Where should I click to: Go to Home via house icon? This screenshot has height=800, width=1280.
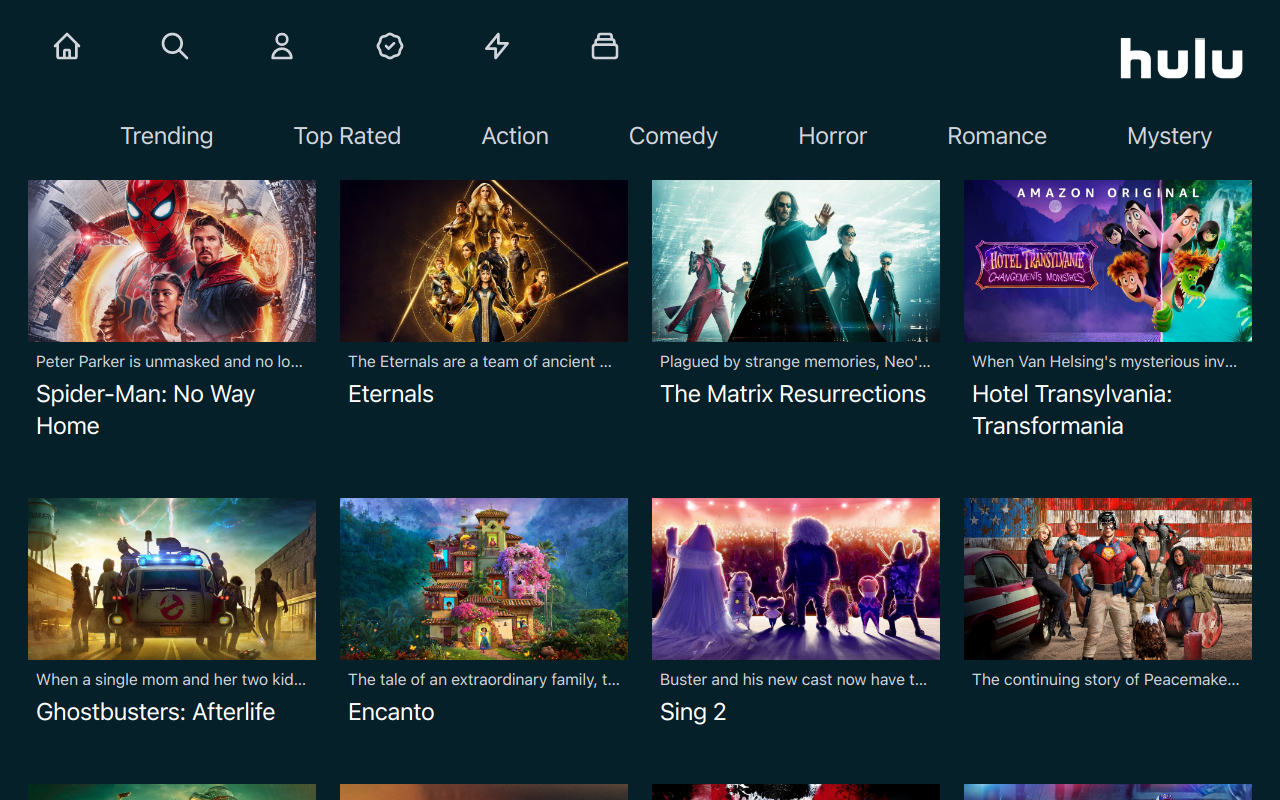pos(67,46)
